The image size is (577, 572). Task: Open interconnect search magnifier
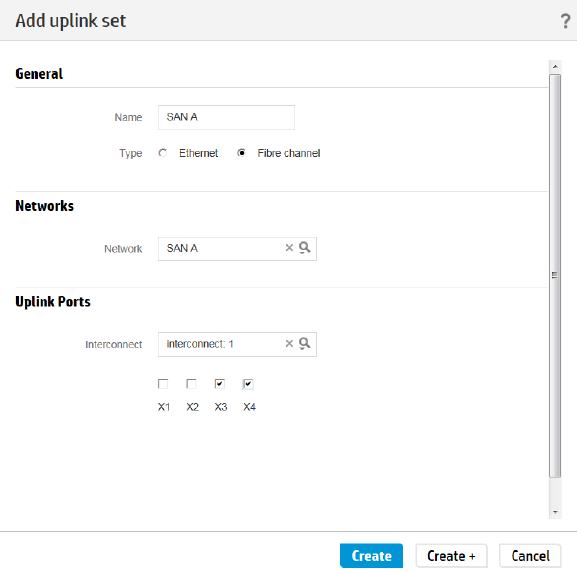304,343
